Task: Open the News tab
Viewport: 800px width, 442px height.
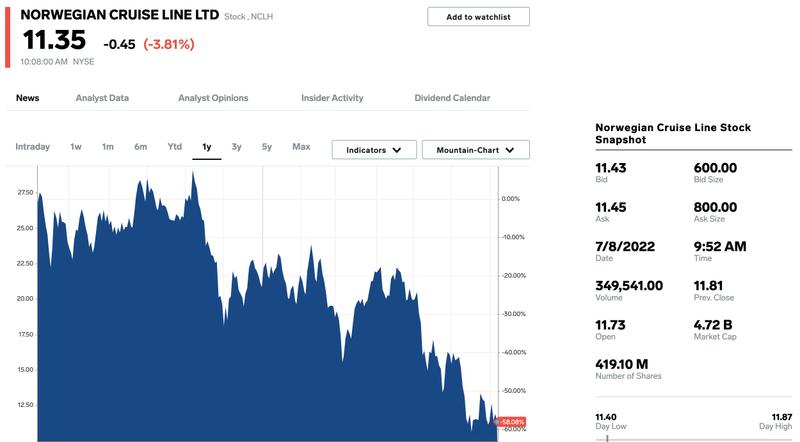Action: point(28,98)
